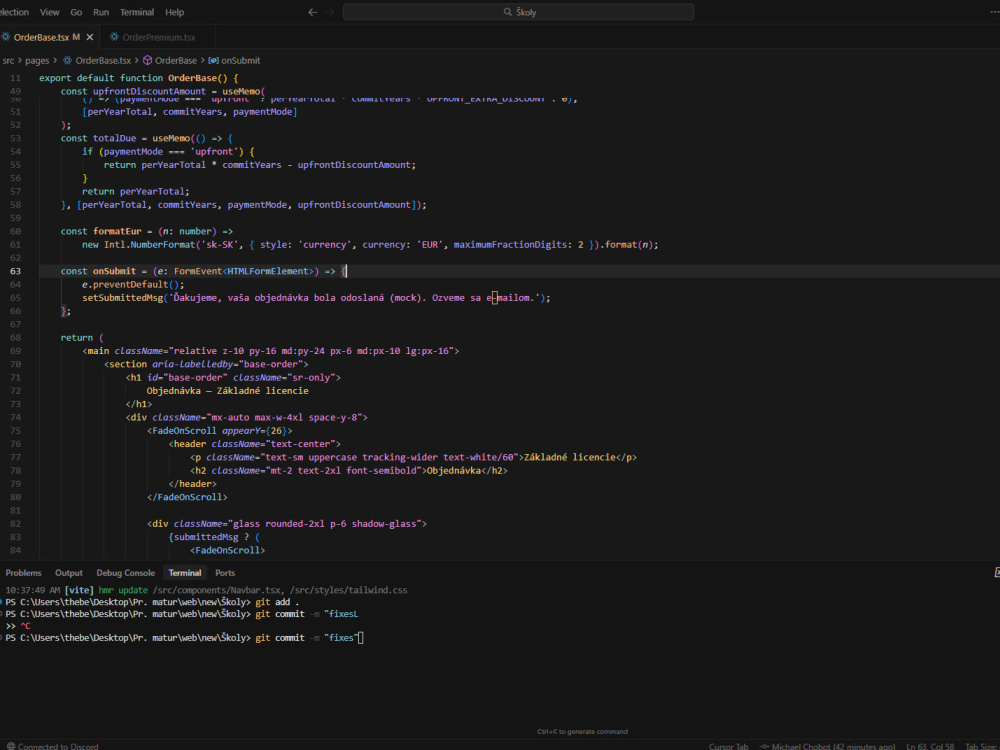
Task: Switch to the Problems panel tab
Action: point(23,572)
